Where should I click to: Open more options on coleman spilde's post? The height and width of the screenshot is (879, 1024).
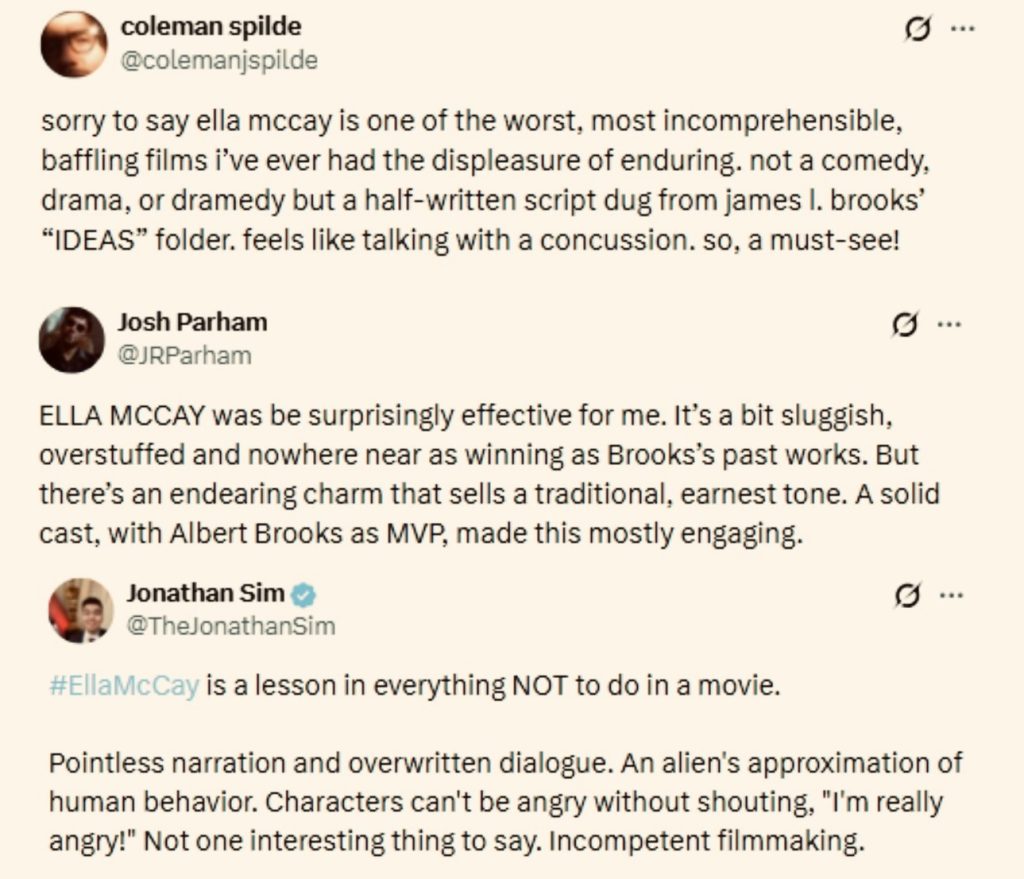(961, 29)
